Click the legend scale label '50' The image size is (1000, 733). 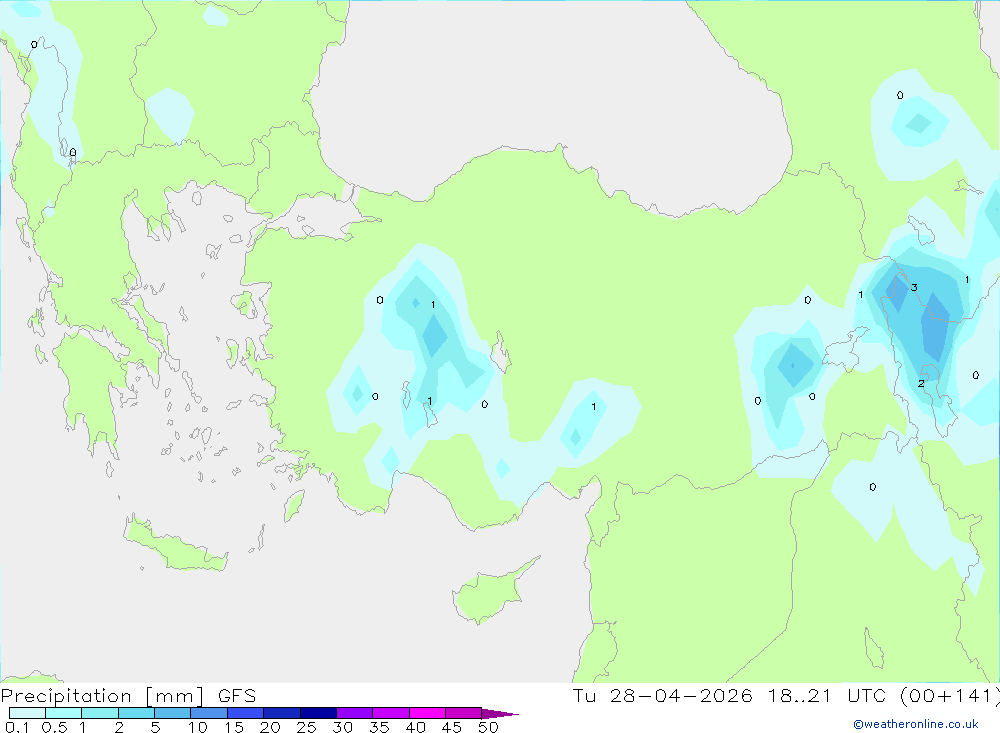point(488,727)
